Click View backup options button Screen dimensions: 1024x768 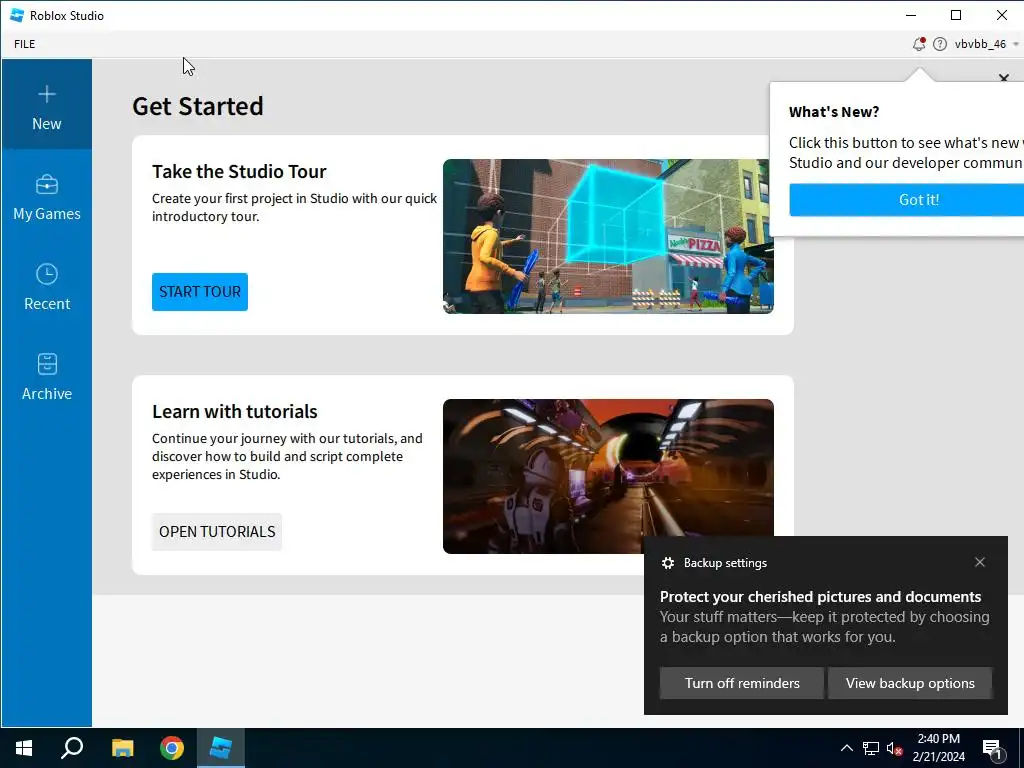tap(910, 683)
